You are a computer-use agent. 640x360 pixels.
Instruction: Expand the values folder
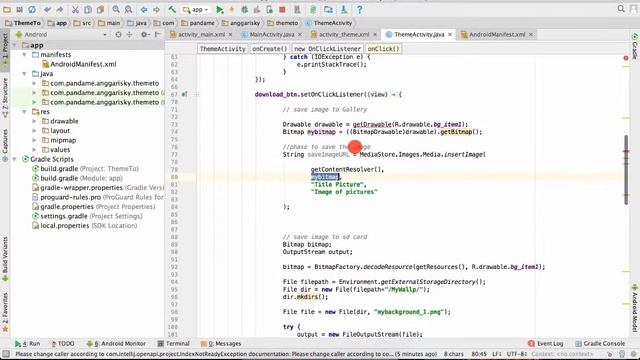(x=34, y=150)
